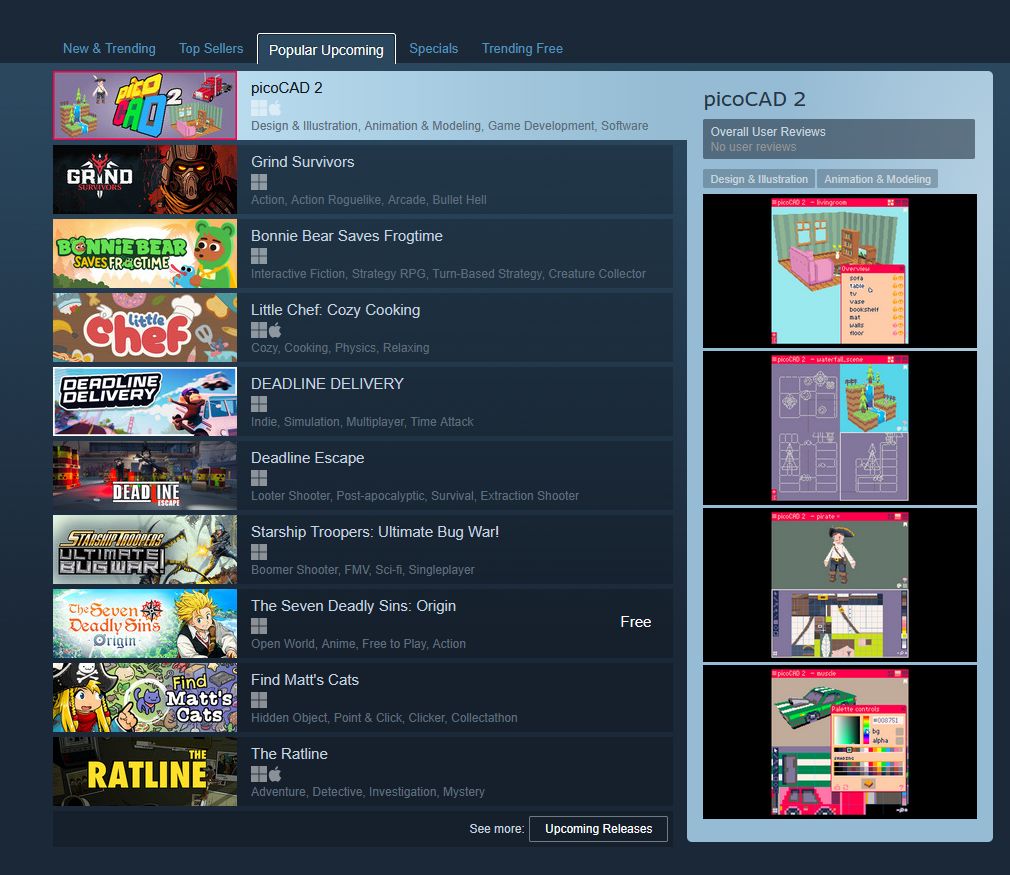Switch to the New & Trending tab
The image size is (1010, 875).
point(109,48)
